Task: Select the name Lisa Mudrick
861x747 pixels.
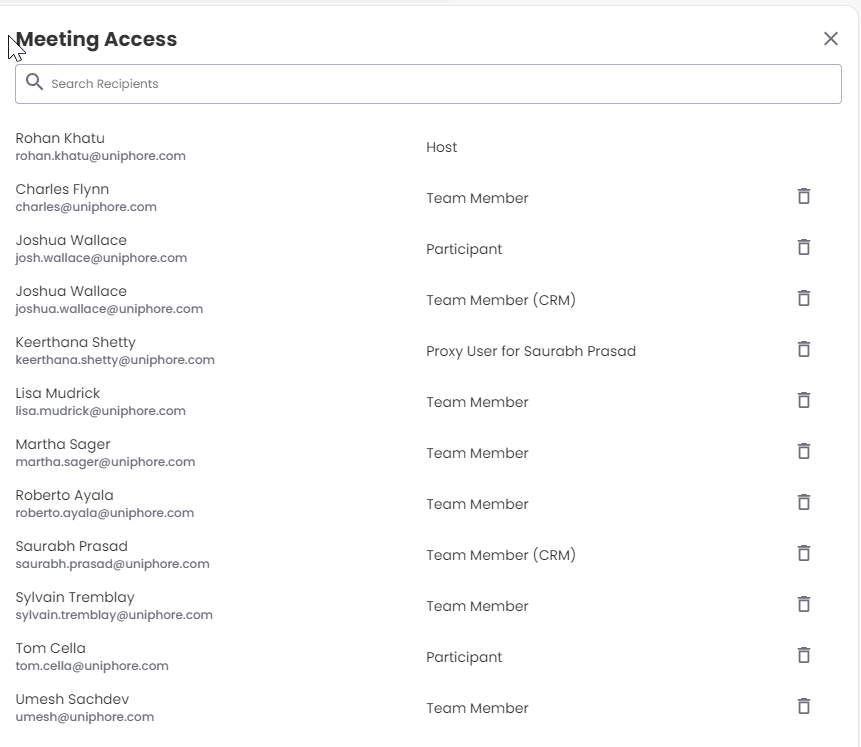Action: click(x=58, y=393)
